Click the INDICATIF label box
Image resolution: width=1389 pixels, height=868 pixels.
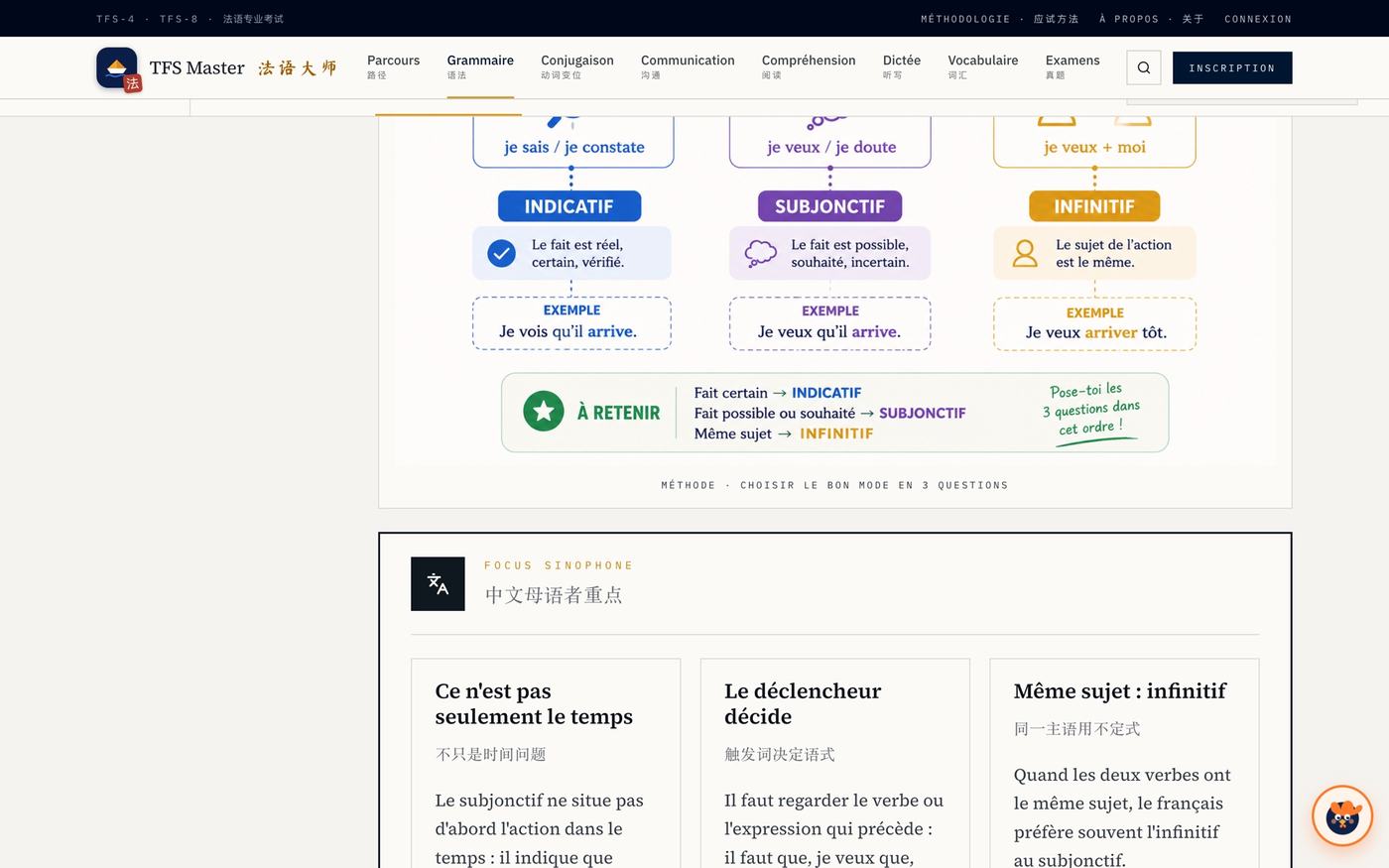[569, 206]
